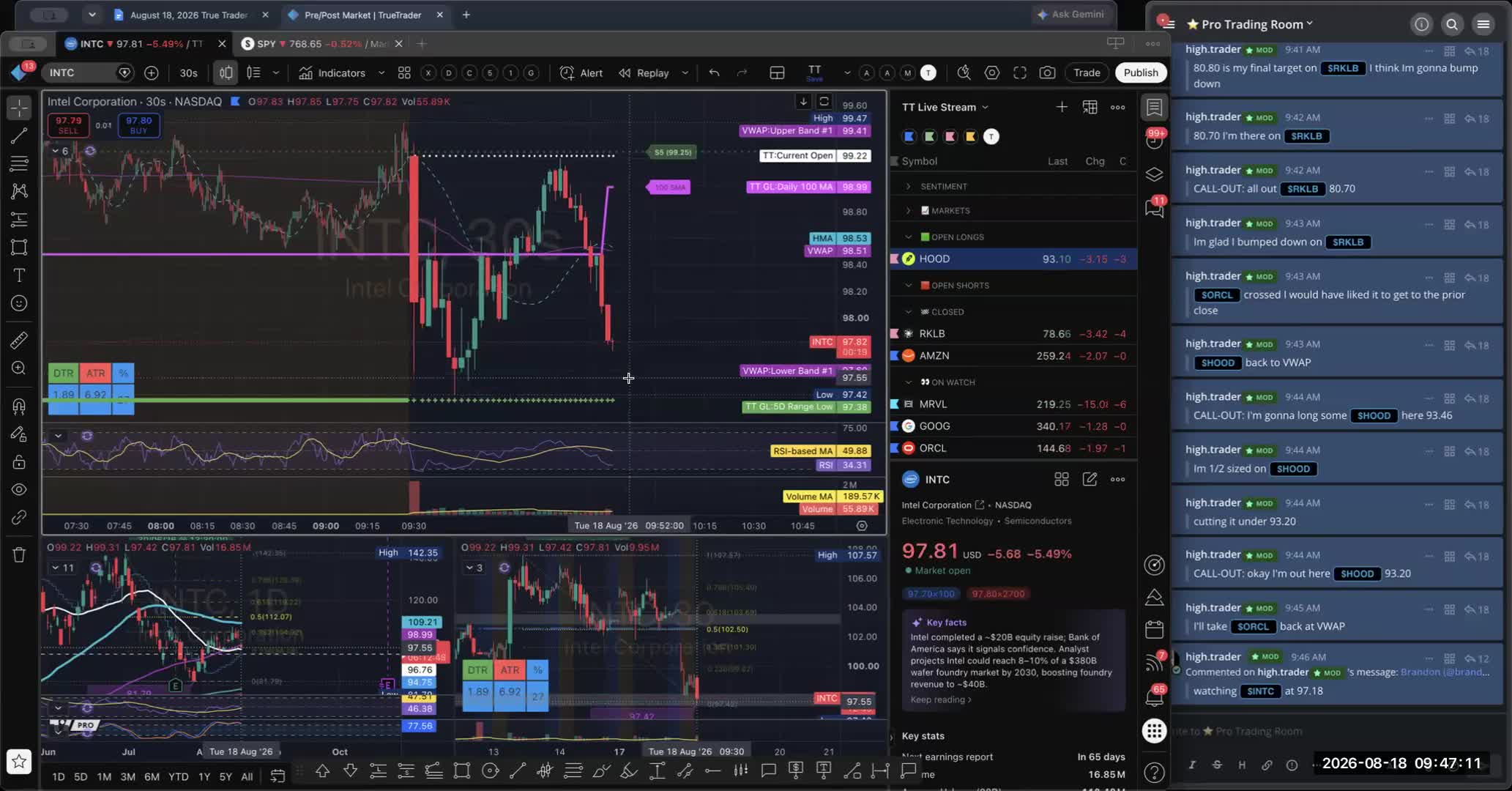This screenshot has height=791, width=1512.
Task: Open the calendar icon in right sidebar
Action: pos(1154,629)
